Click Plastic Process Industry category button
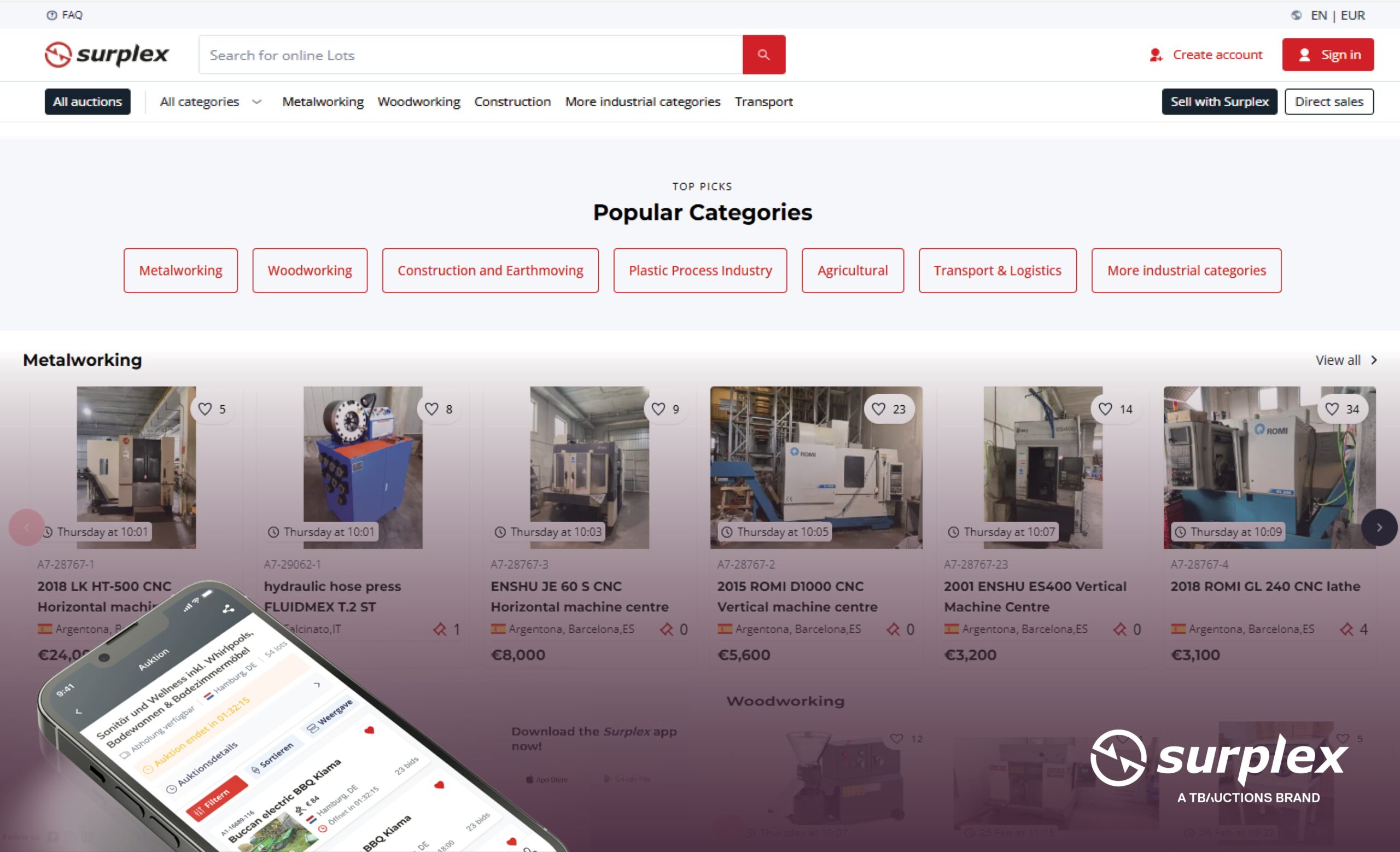 pyautogui.click(x=700, y=270)
